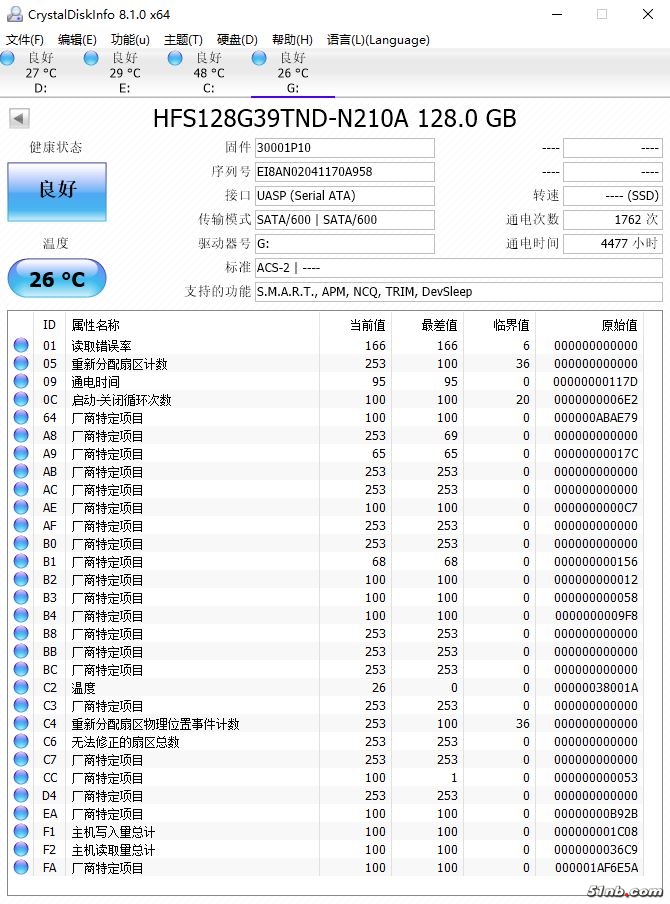Open the 主题(T) menu
This screenshot has width=670, height=904.
[183, 40]
